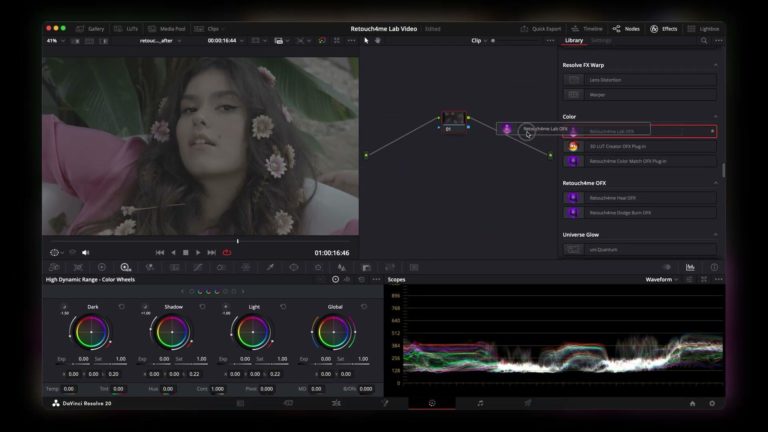Toggle the Gallery panel
This screenshot has height=432, width=768.
tap(90, 29)
